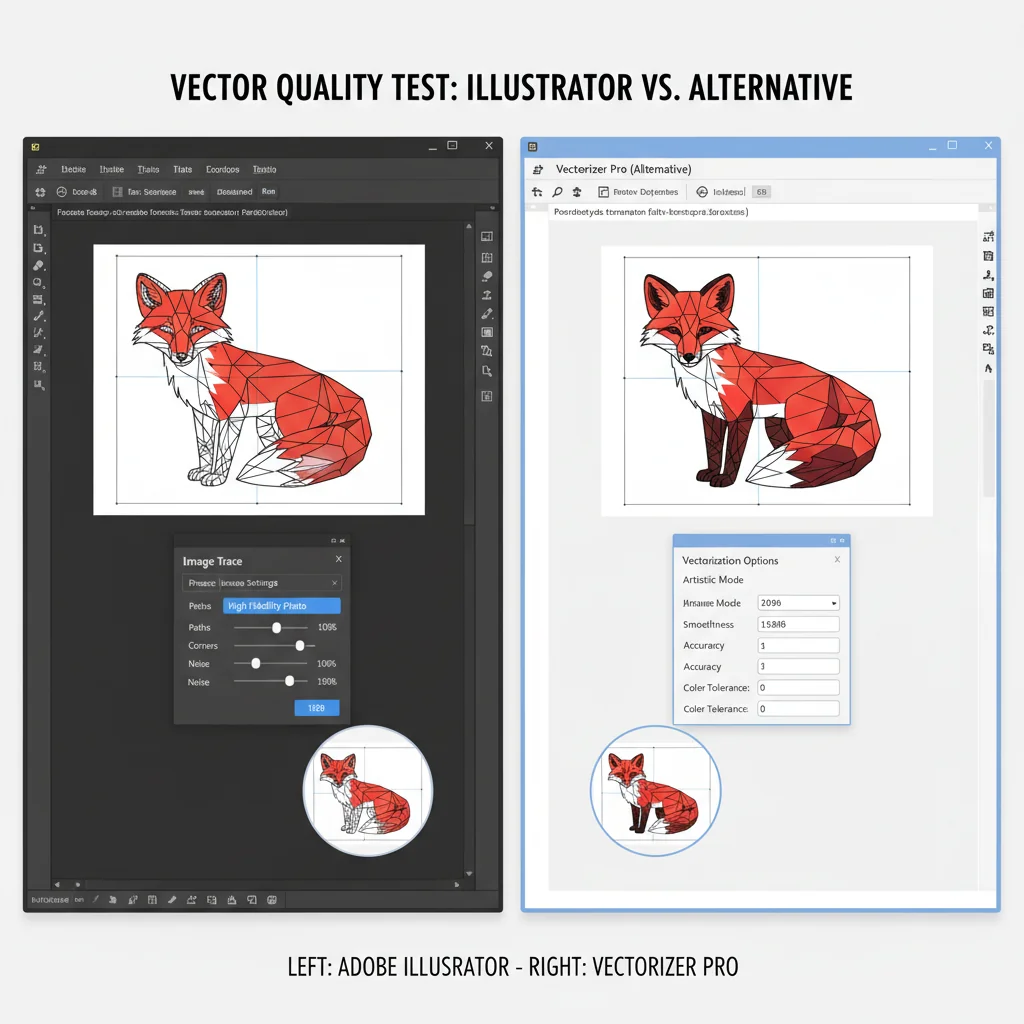The image size is (1024, 1024).
Task: Close the Vectorization Options panel
Action: point(837,560)
